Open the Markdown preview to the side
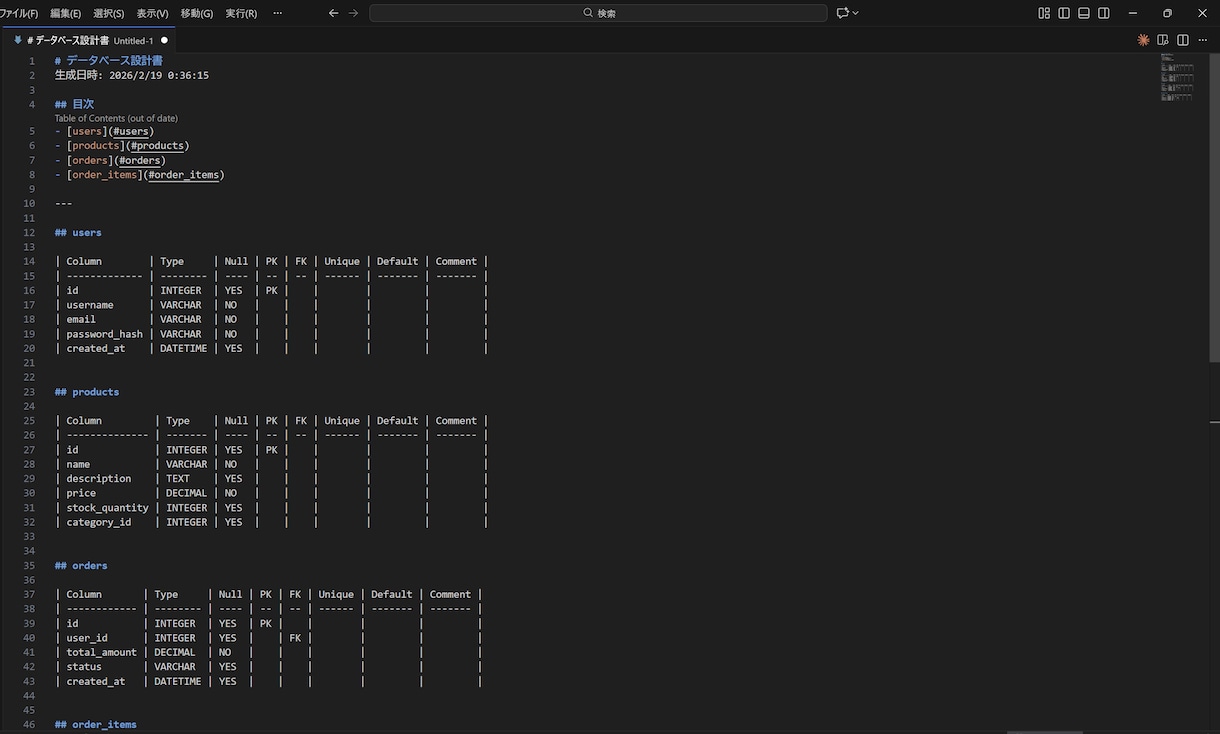This screenshot has height=734, width=1220. click(x=1163, y=40)
